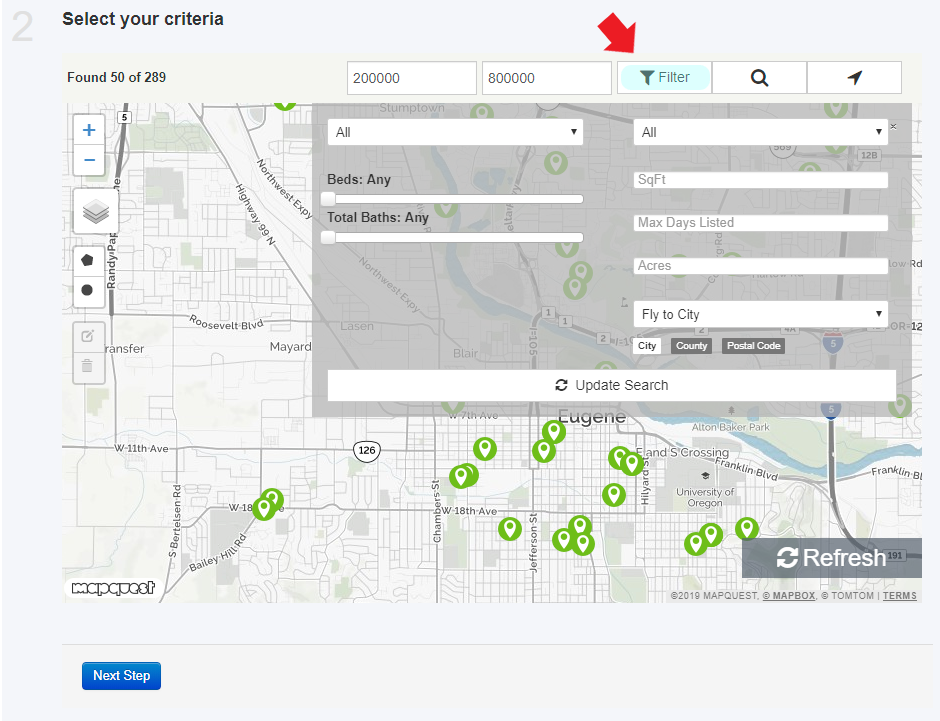This screenshot has height=721, width=940.
Task: Click the Found 50 of 289 text
Action: click(x=116, y=77)
